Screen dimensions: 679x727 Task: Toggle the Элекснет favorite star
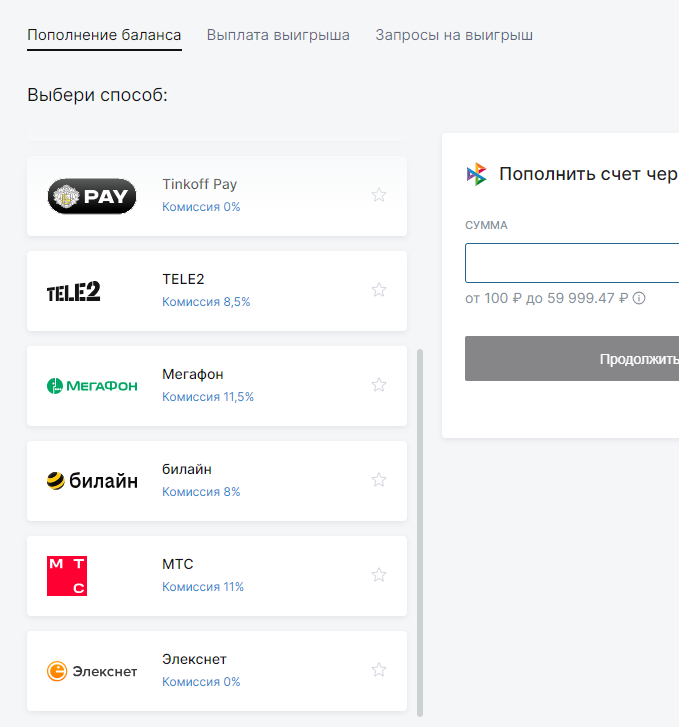pyautogui.click(x=379, y=670)
